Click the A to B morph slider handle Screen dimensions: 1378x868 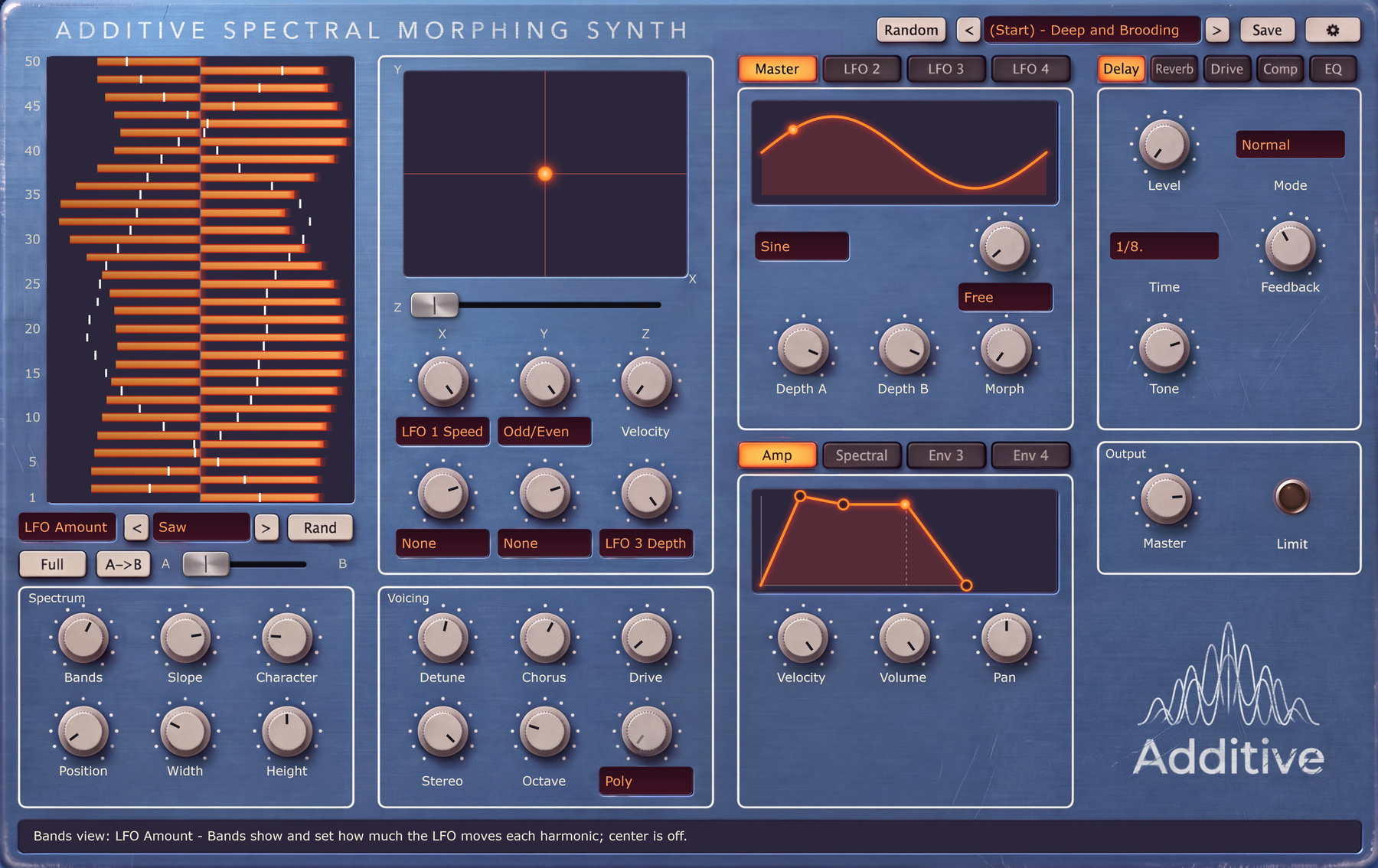click(206, 564)
